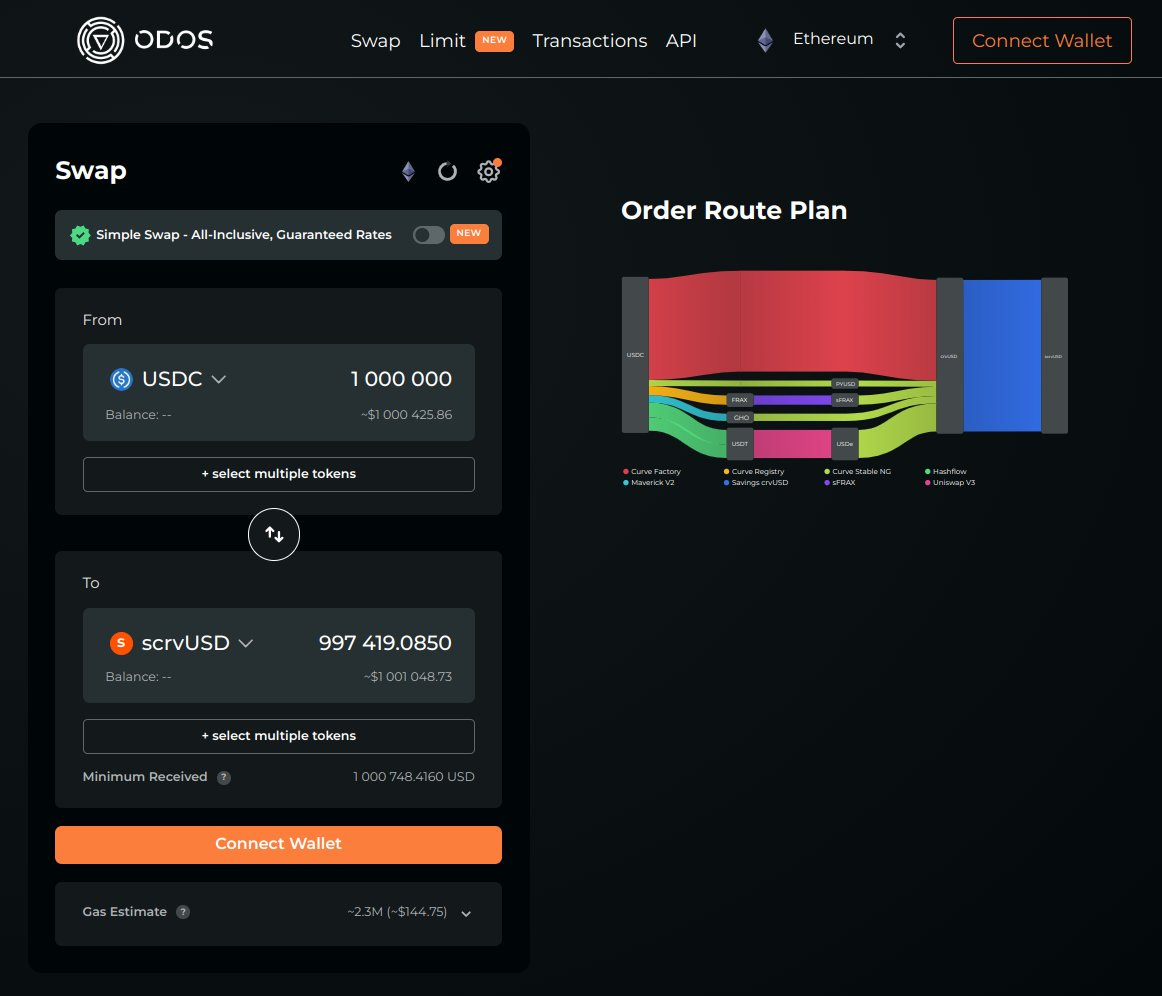The width and height of the screenshot is (1162, 996).
Task: Click the ODOS logo
Action: tap(145, 40)
